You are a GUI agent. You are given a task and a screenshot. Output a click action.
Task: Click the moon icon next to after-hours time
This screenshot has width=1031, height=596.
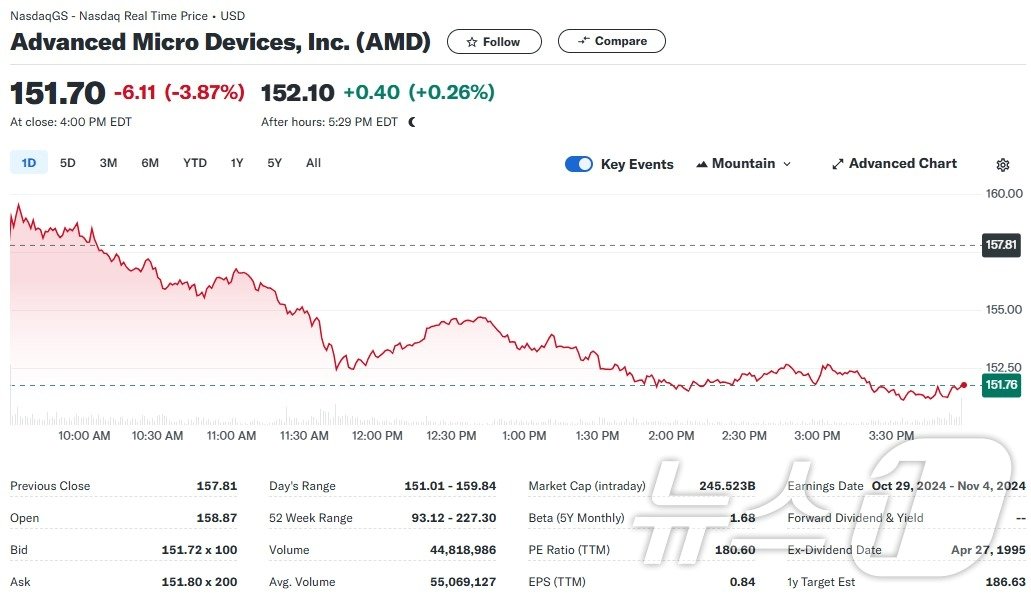click(x=411, y=121)
